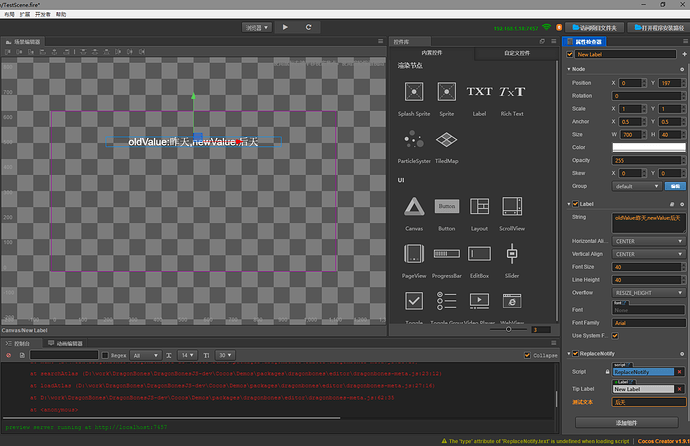Open the preview platform (browser) dropdown

257,28
